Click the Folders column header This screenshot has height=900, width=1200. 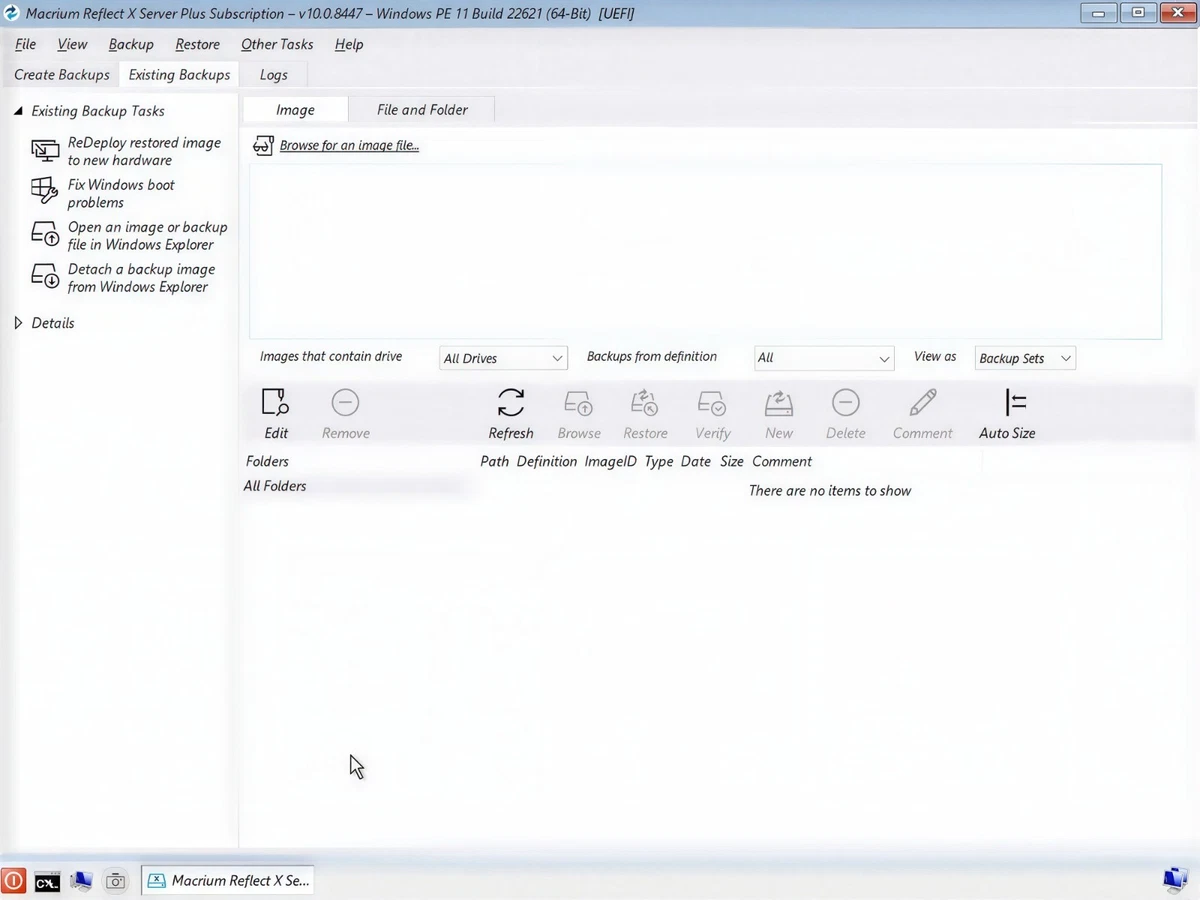[267, 461]
